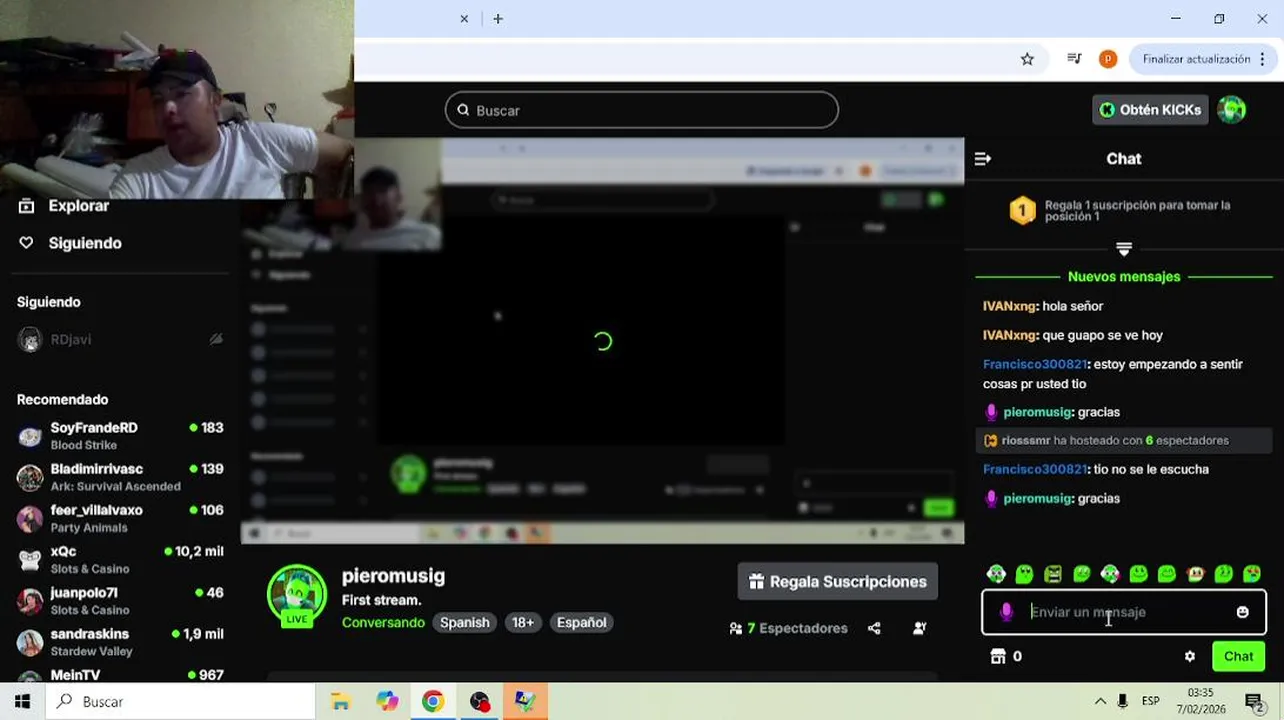The height and width of the screenshot is (720, 1284).
Task: Focus the 'Enviar un mensaje' input field
Action: [1124, 612]
